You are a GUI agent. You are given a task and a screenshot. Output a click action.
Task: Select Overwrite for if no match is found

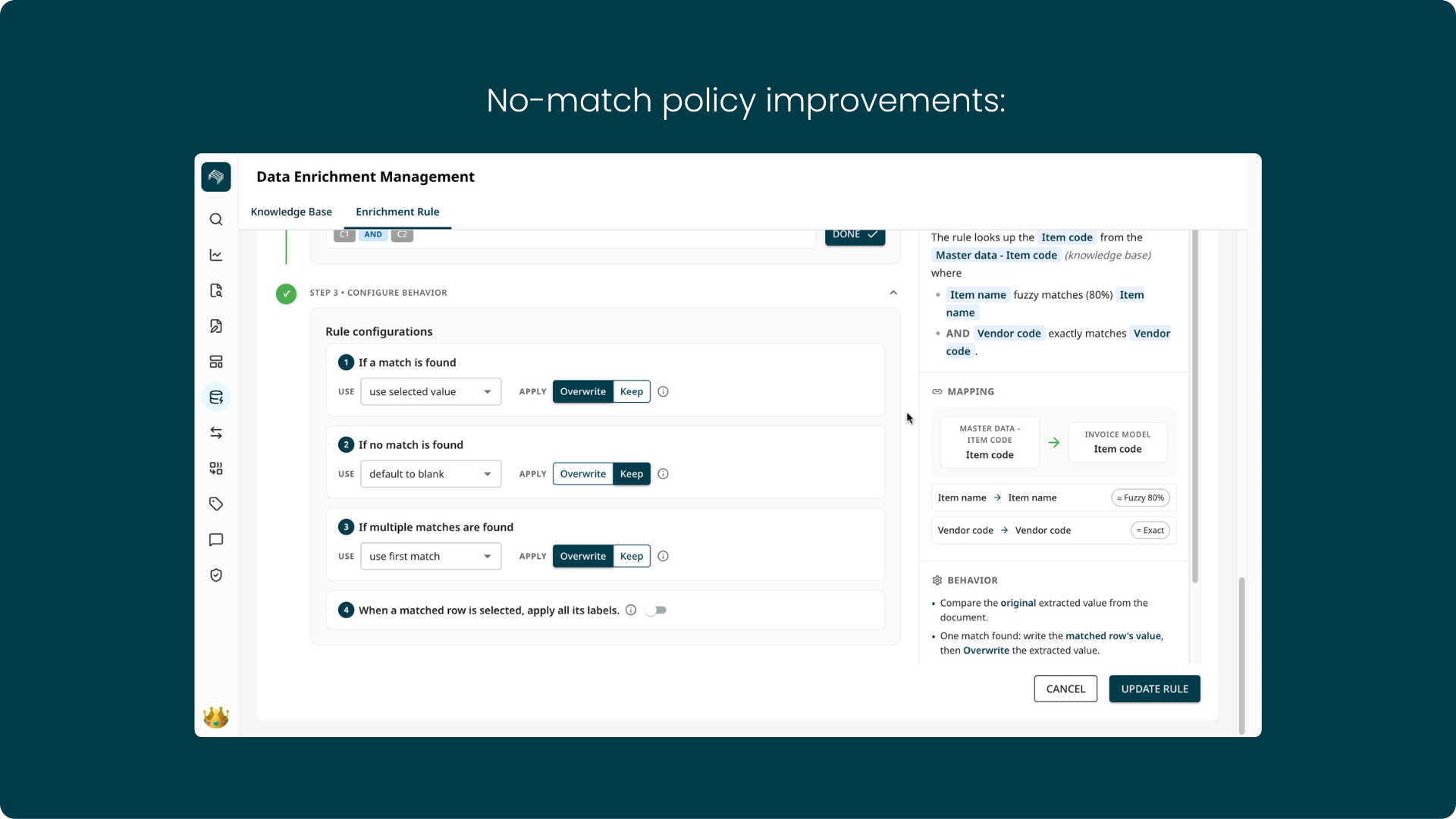click(582, 474)
